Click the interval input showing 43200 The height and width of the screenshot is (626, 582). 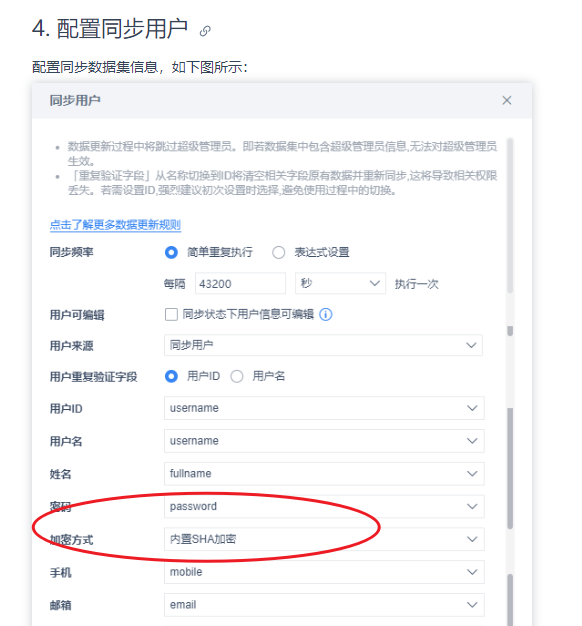240,283
